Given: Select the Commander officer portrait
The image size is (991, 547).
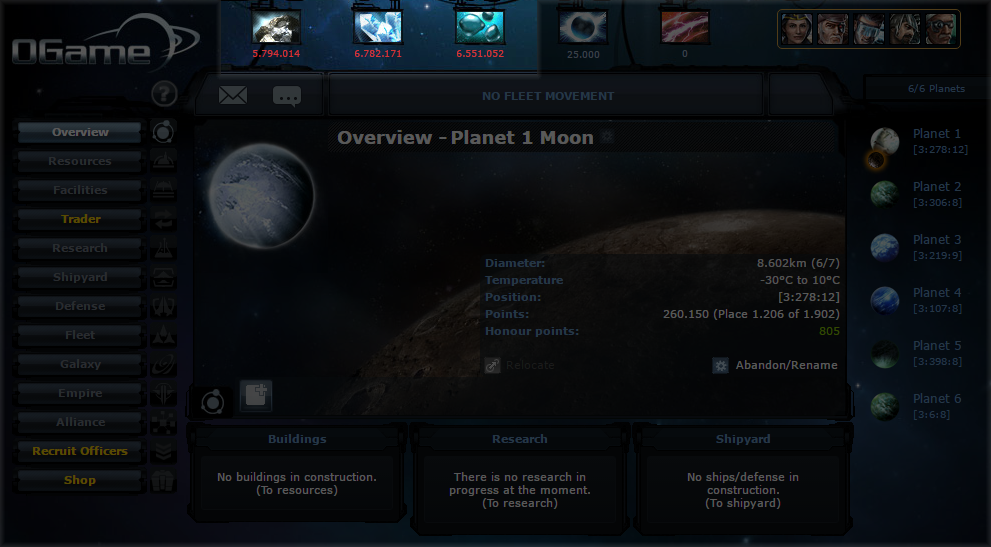Looking at the screenshot, I should click(x=796, y=29).
